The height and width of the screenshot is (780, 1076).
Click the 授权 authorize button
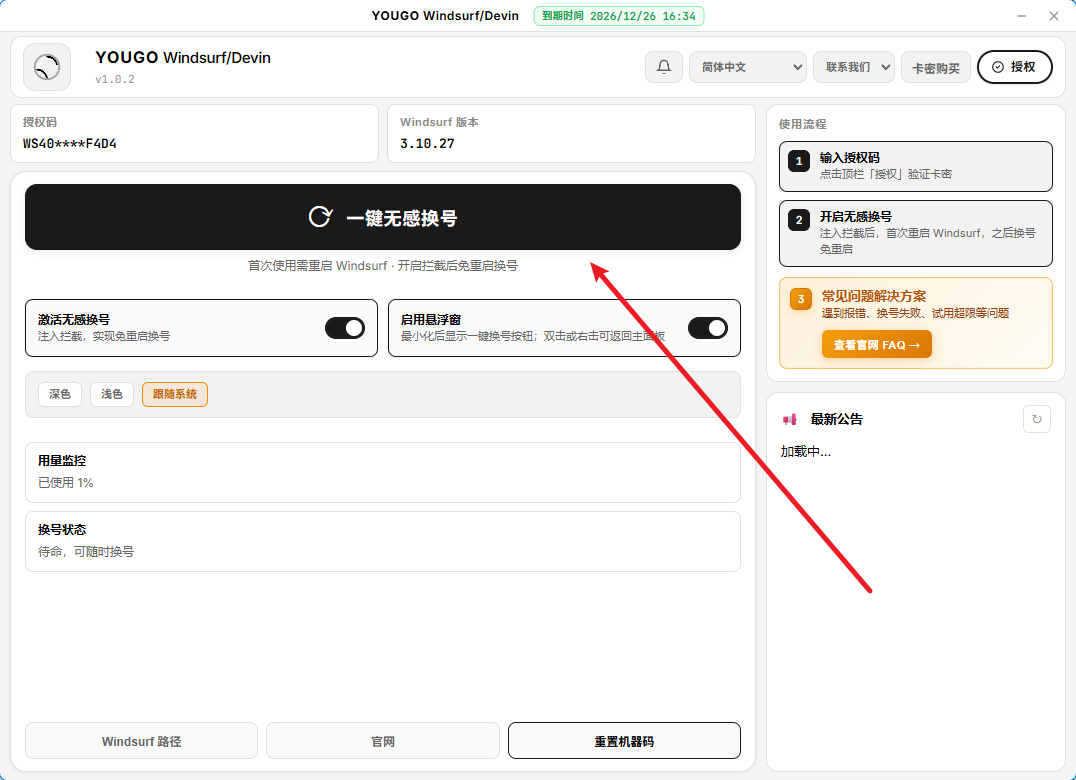pyautogui.click(x=1014, y=67)
